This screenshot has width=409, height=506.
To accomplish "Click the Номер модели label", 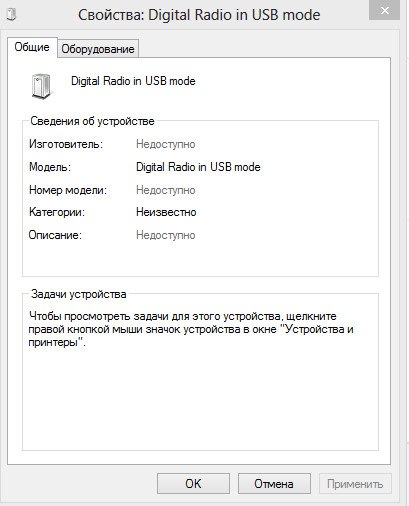I will [x=68, y=190].
